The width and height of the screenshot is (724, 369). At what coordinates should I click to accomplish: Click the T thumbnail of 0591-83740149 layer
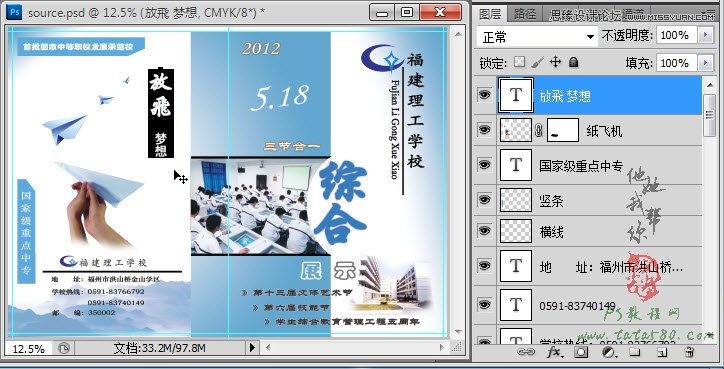point(516,305)
